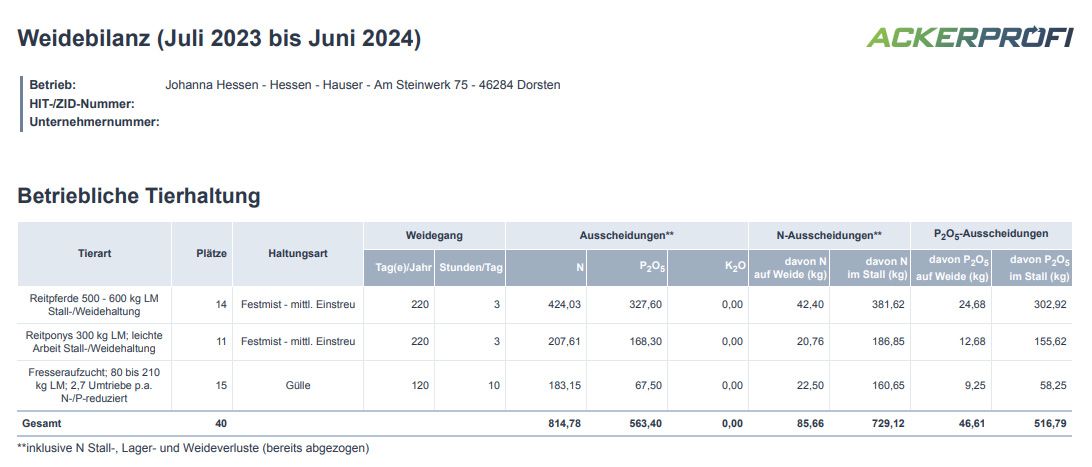Click the Haltungsart column header
This screenshot has width=1092, height=467.
click(x=298, y=253)
